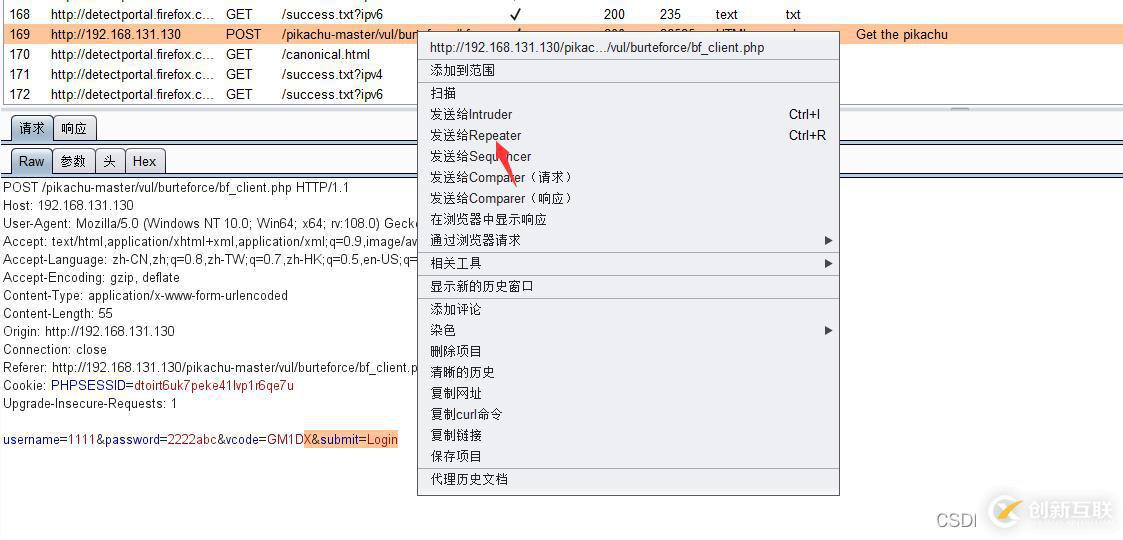The height and width of the screenshot is (540, 1123).
Task: Open the '参数' tab
Action: coord(73,161)
